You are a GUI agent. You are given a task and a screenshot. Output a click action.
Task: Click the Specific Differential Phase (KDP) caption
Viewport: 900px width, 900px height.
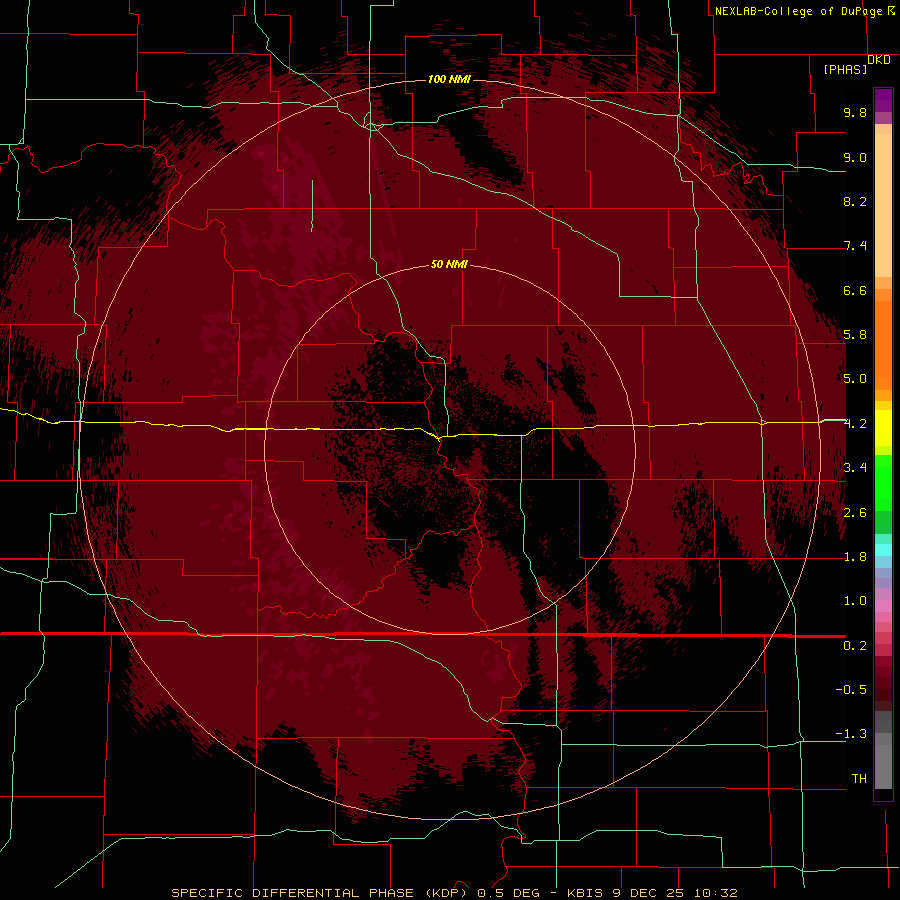click(x=319, y=893)
